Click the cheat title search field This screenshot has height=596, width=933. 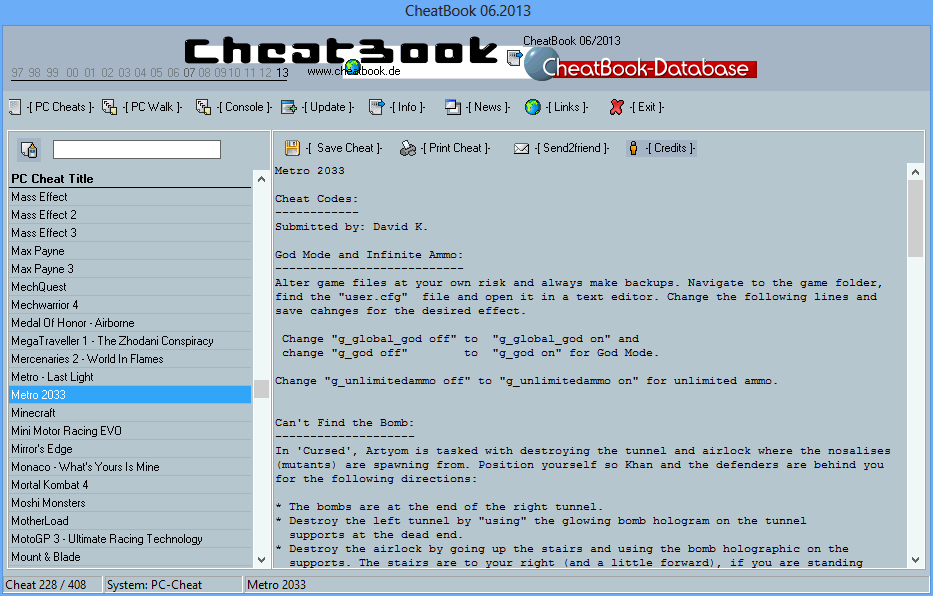point(137,149)
